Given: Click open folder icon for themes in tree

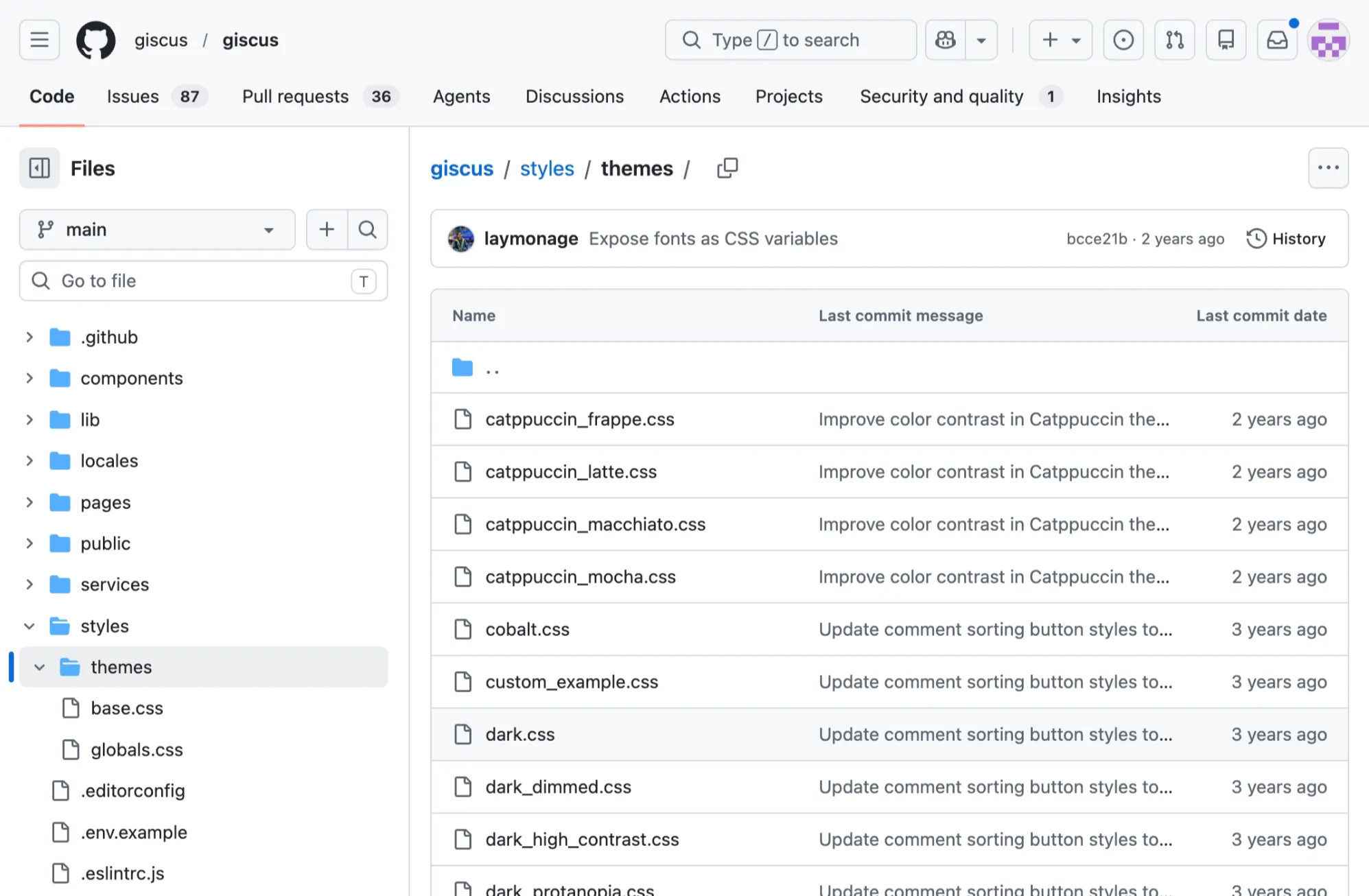Looking at the screenshot, I should (70, 667).
